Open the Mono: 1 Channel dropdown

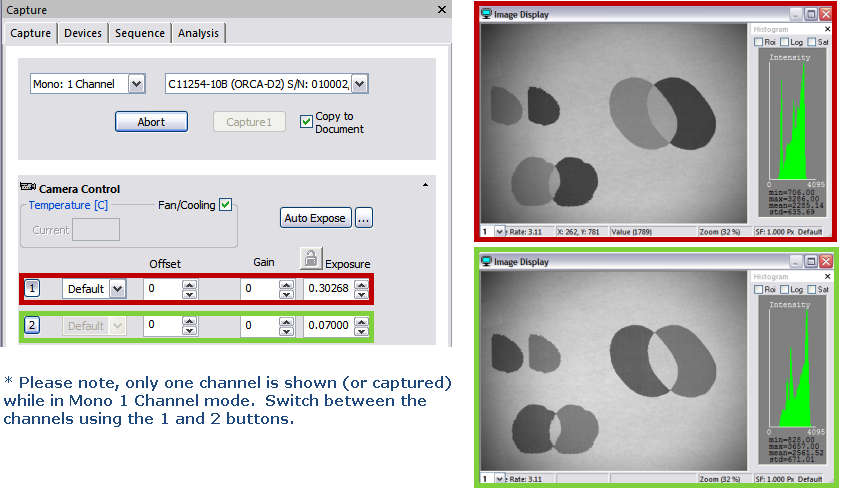click(x=137, y=84)
